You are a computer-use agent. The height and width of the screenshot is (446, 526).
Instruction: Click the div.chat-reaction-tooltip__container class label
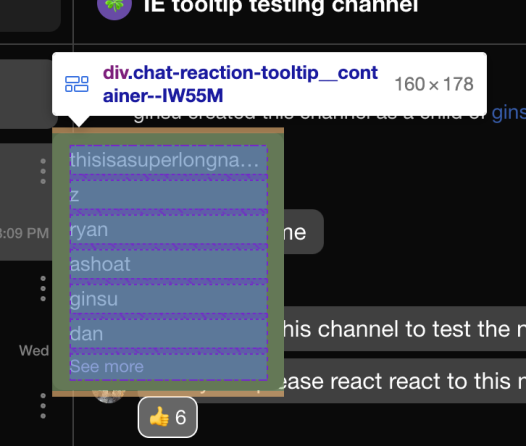240,84
